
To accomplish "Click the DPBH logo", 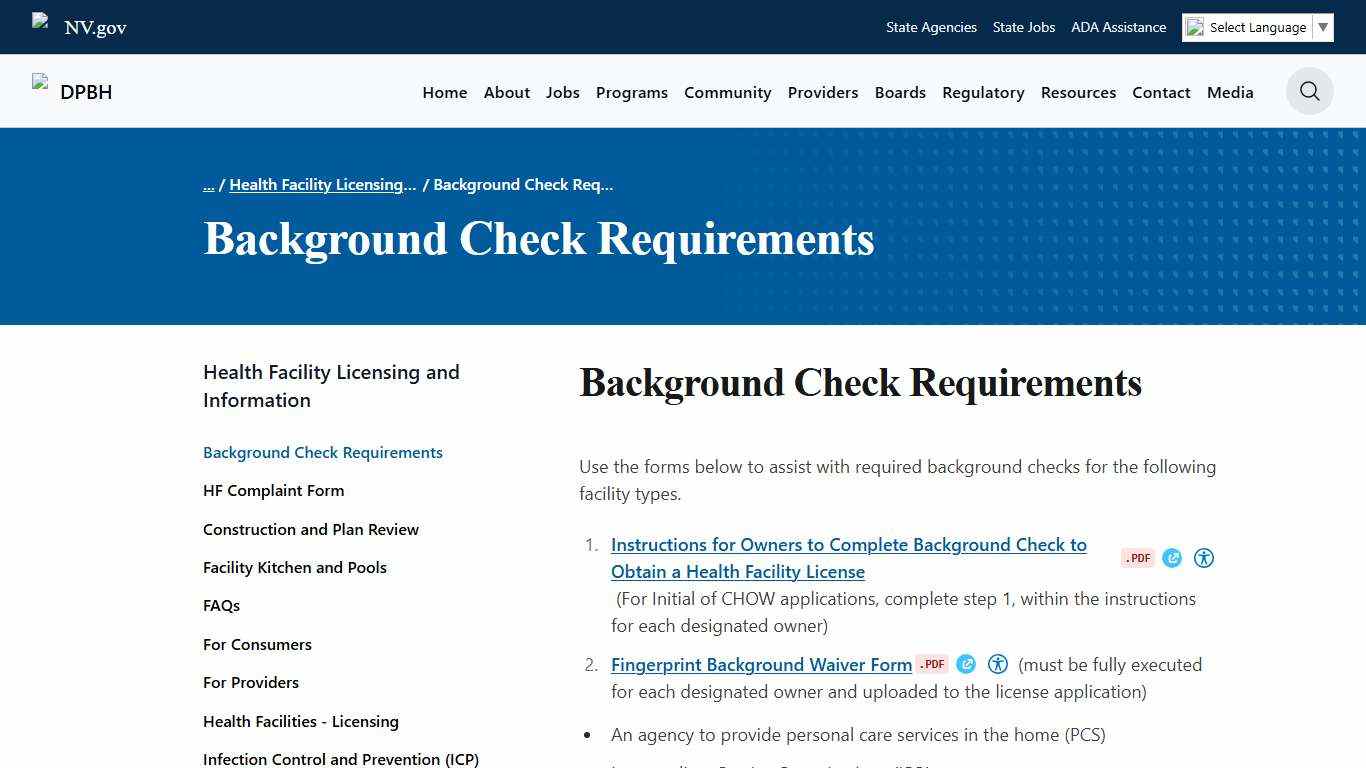I will [x=86, y=92].
